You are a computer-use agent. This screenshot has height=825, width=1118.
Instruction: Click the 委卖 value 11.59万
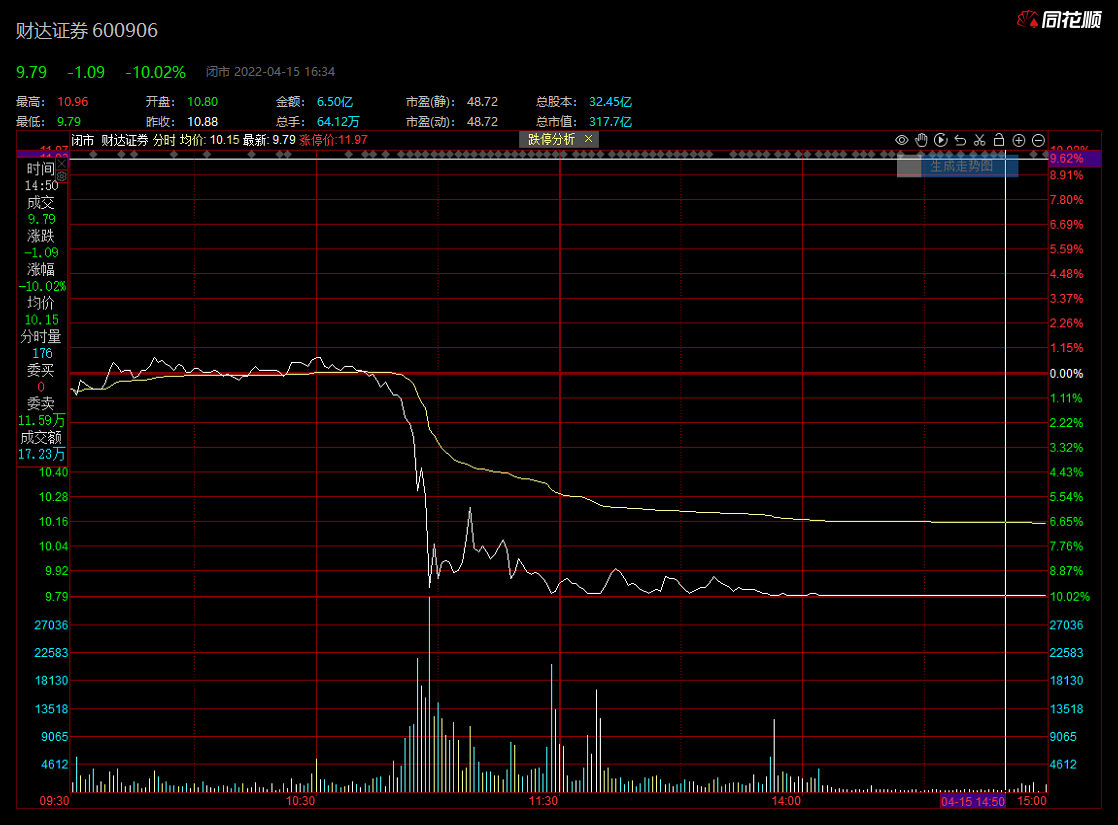tap(41, 421)
